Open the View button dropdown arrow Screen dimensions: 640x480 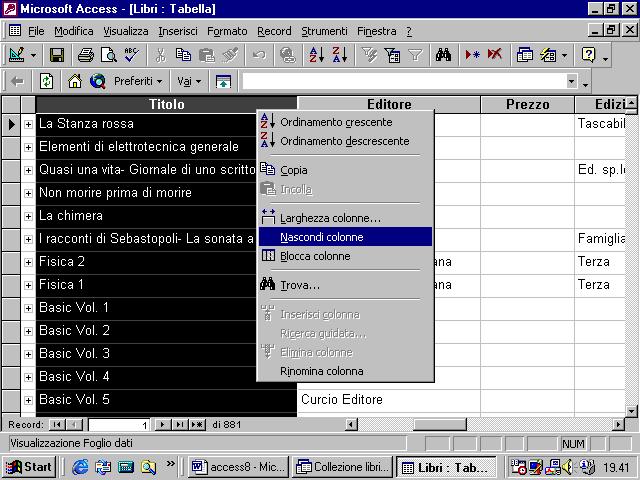click(33, 55)
